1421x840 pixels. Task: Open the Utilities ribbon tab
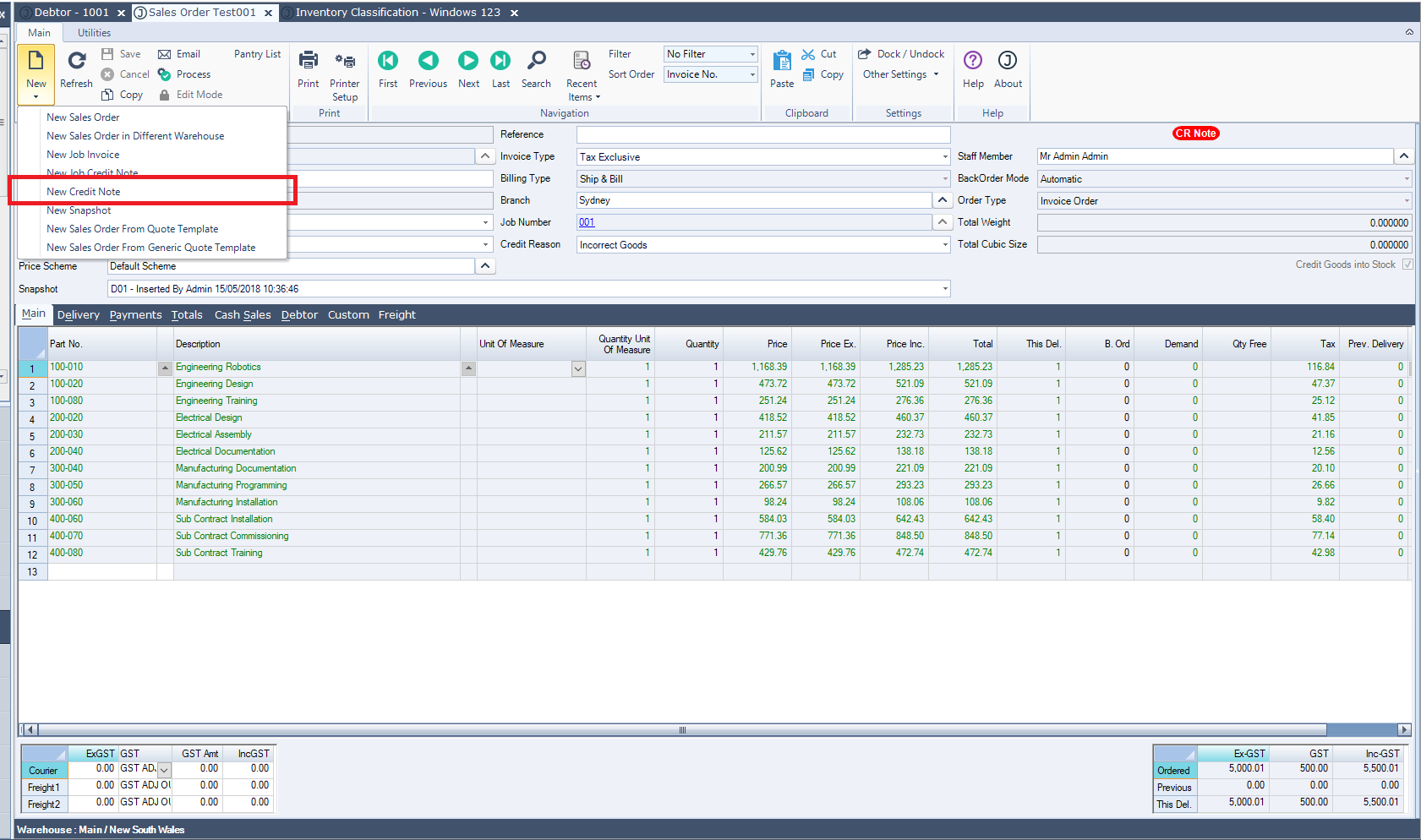pyautogui.click(x=94, y=33)
